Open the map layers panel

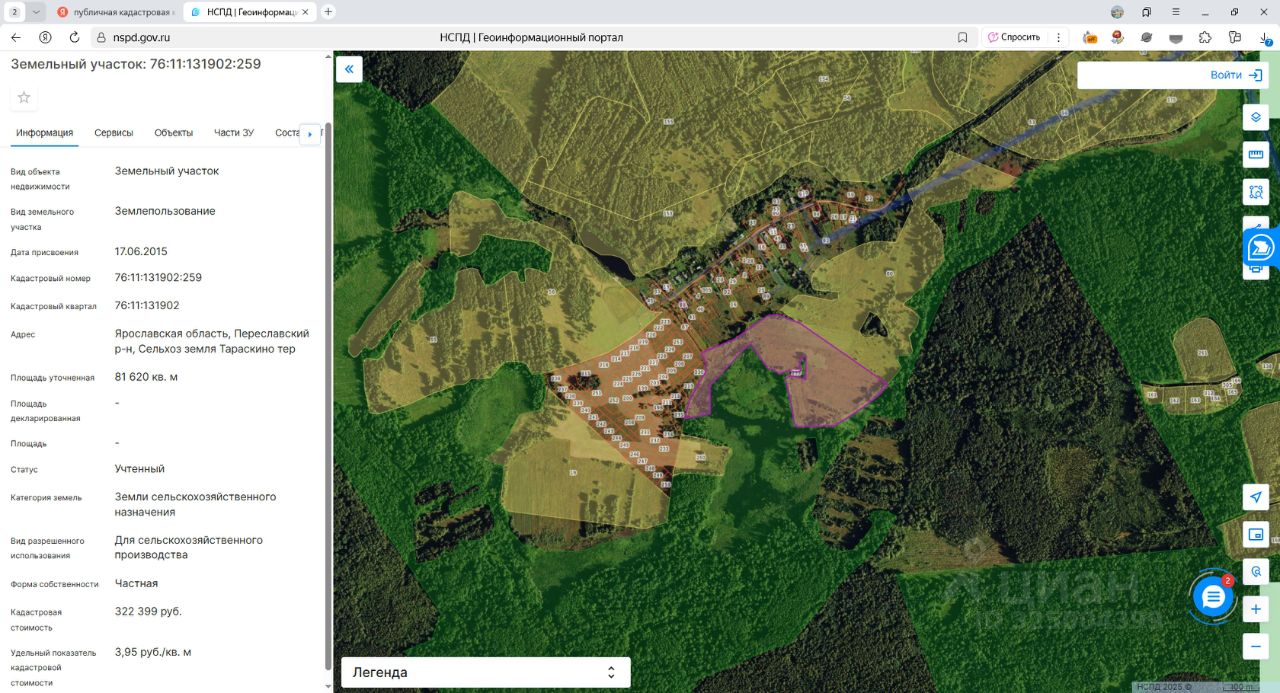1256,117
